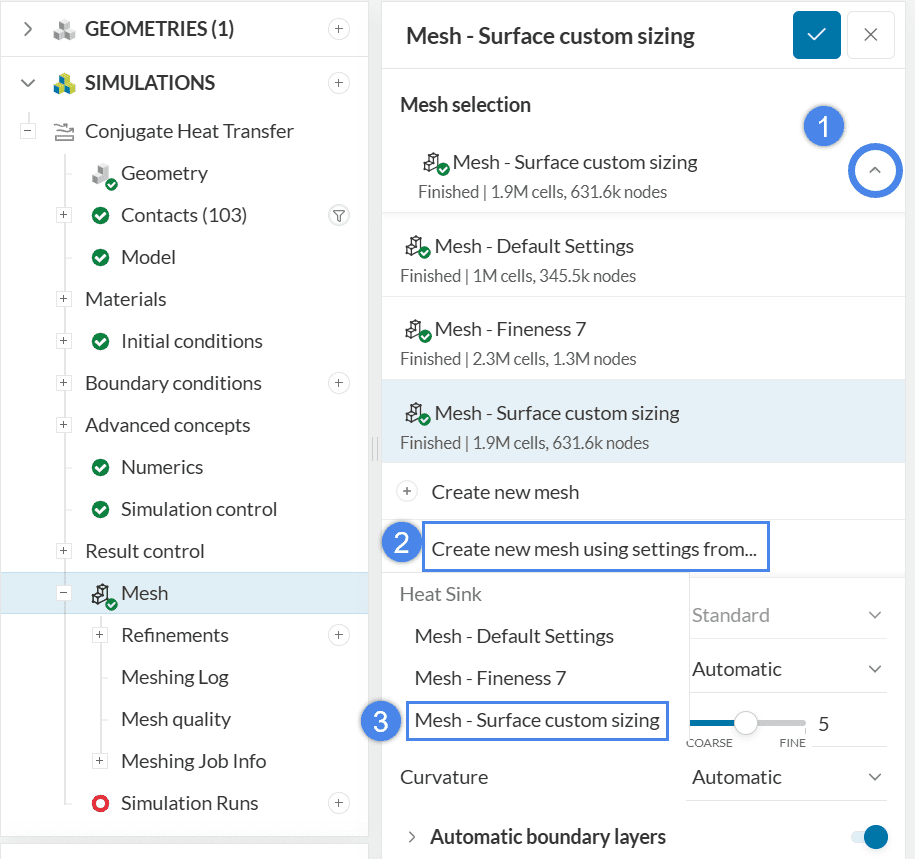915x859 pixels.
Task: Choose Mesh - Default Settings in Heat Sink submenu
Action: (x=514, y=636)
